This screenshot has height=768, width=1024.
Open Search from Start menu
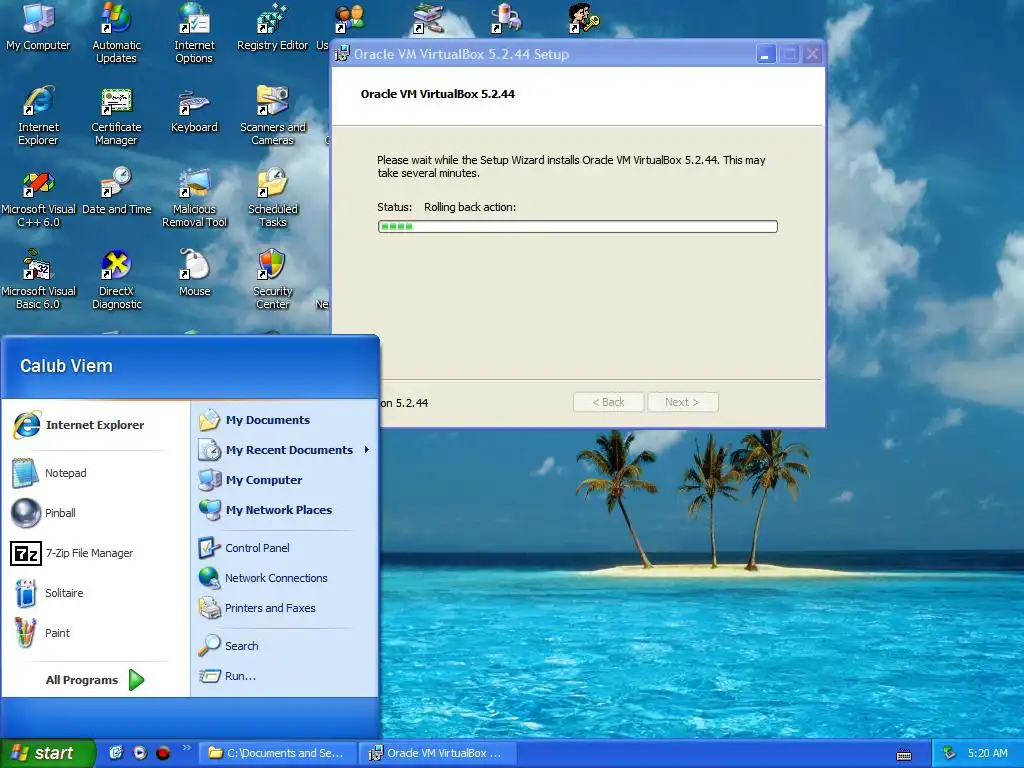click(284, 646)
